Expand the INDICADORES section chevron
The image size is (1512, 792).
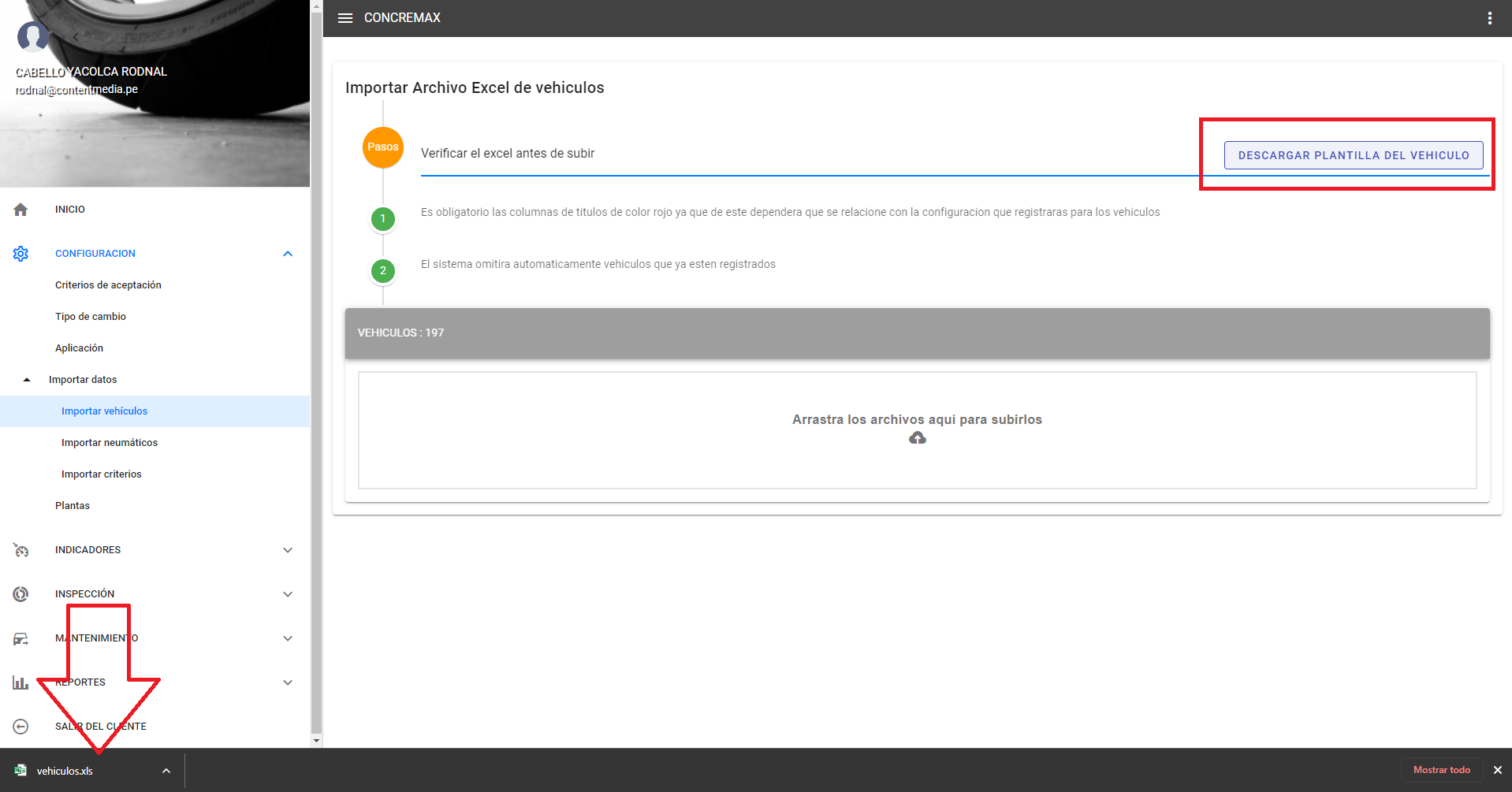(288, 550)
